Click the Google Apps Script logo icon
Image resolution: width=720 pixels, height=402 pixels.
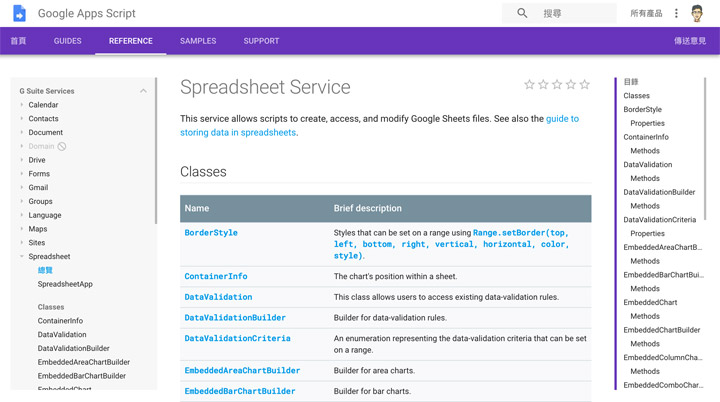pos(19,14)
